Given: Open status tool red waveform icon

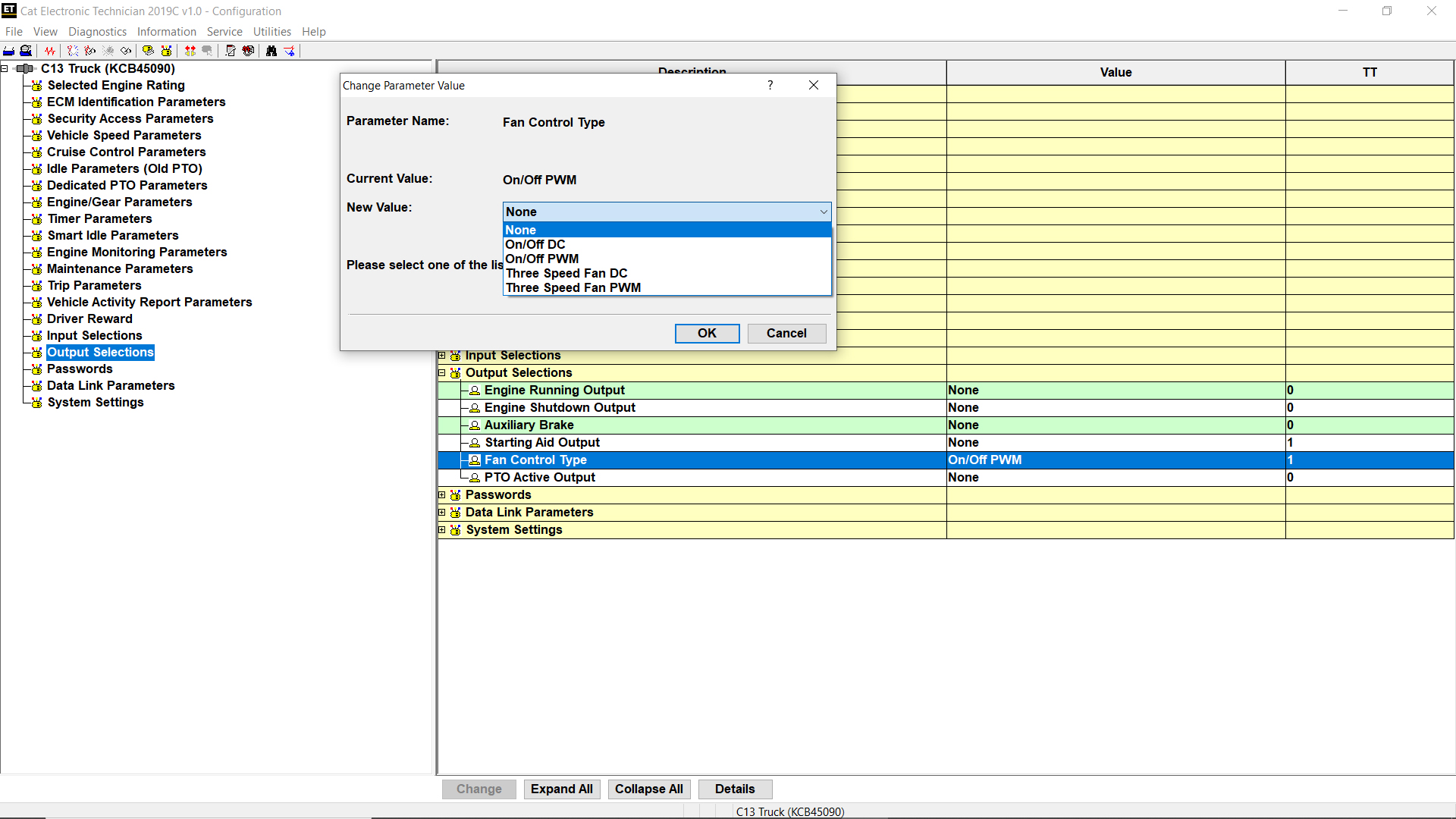Looking at the screenshot, I should [x=50, y=51].
